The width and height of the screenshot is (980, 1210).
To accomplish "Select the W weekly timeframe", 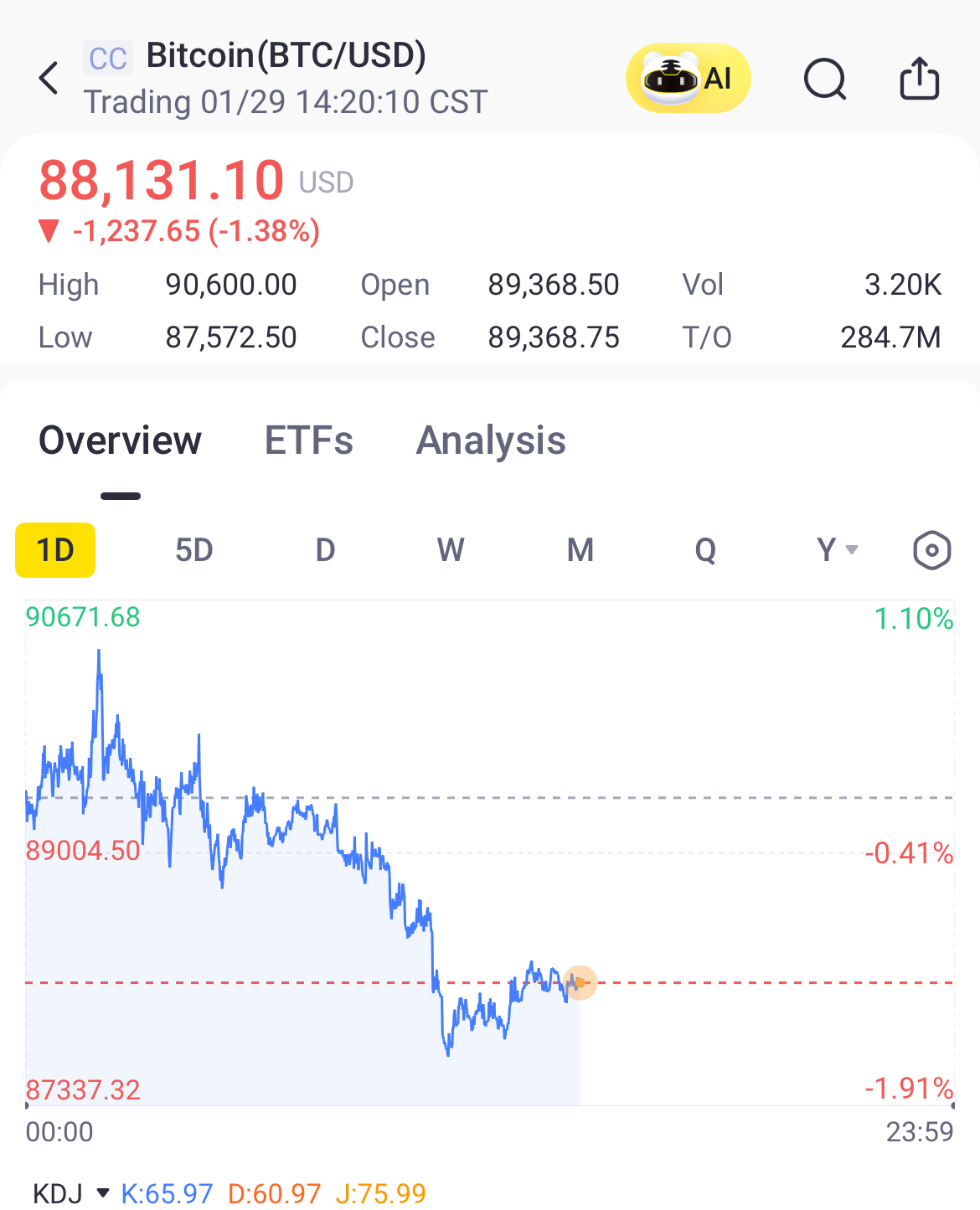I will point(451,550).
